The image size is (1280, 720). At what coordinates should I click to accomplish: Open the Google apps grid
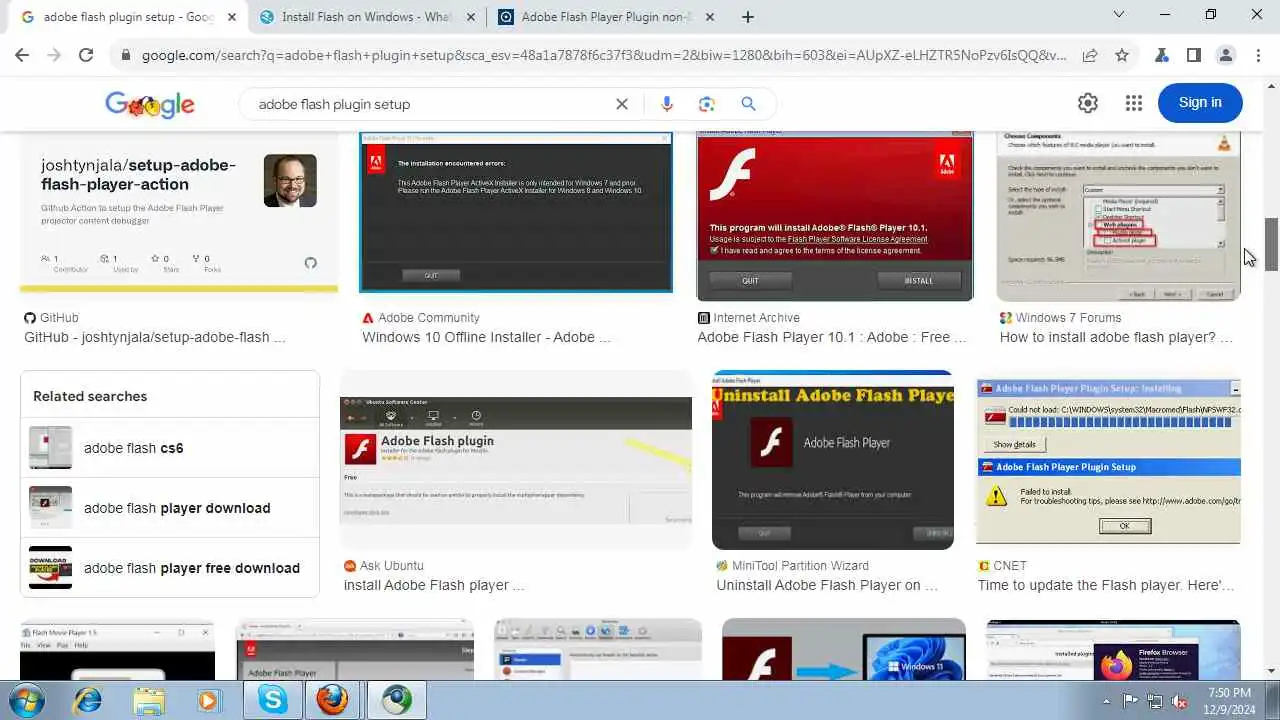[1133, 103]
